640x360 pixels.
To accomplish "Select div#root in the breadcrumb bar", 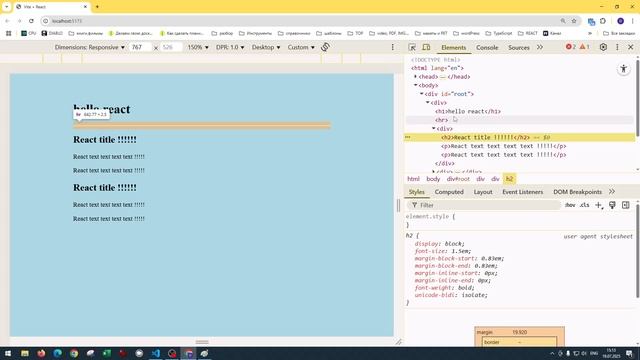I will (458, 179).
